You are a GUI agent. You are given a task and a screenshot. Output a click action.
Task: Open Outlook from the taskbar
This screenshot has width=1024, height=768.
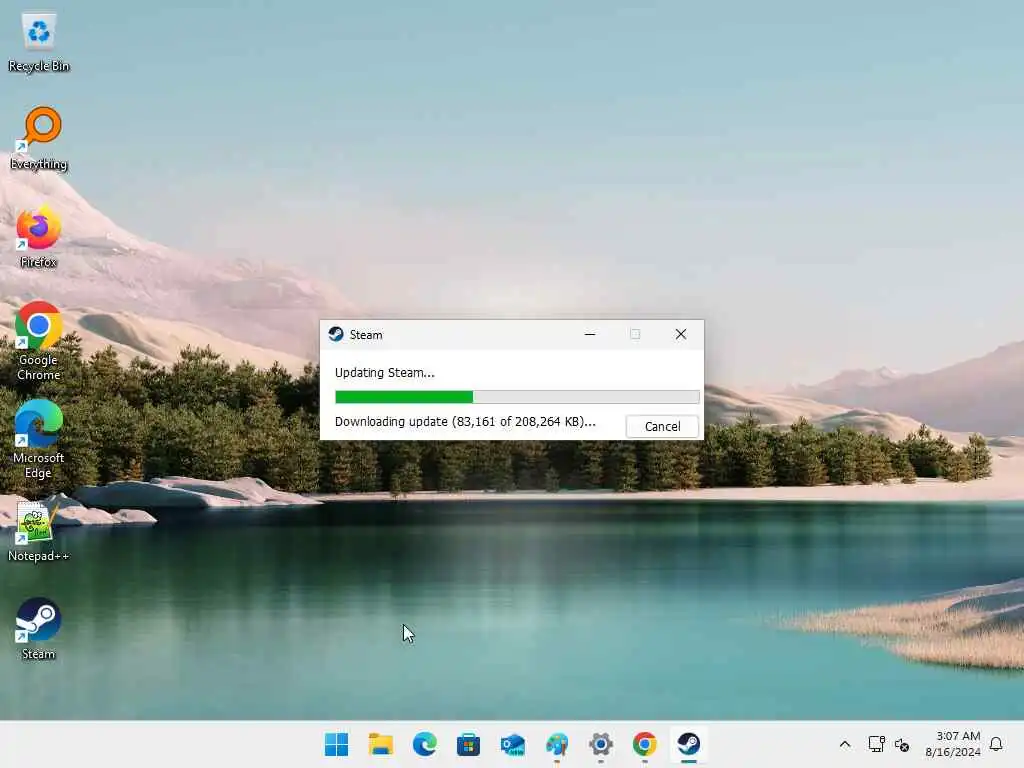click(513, 744)
